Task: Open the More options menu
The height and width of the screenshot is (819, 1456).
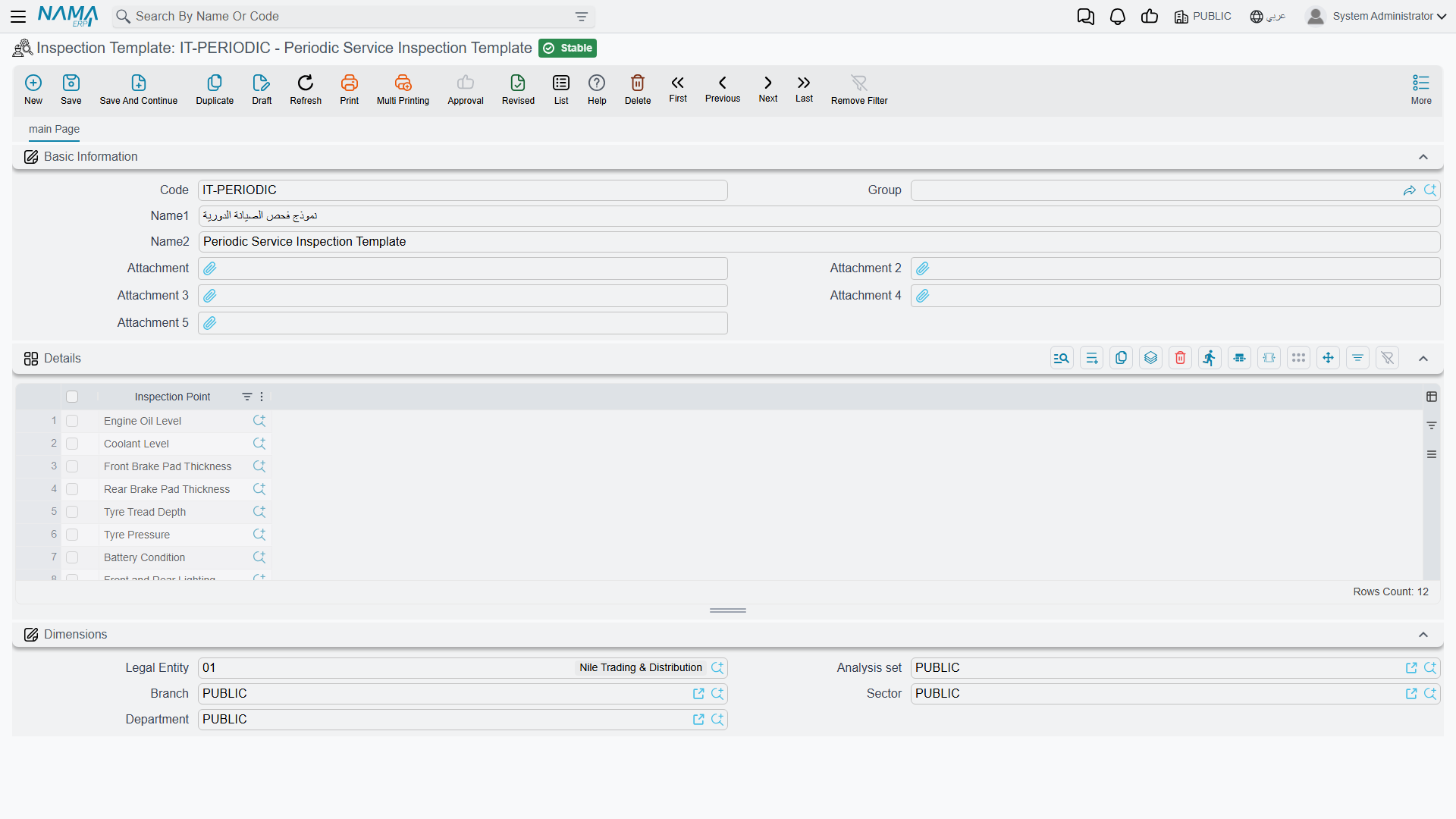Action: [1421, 89]
